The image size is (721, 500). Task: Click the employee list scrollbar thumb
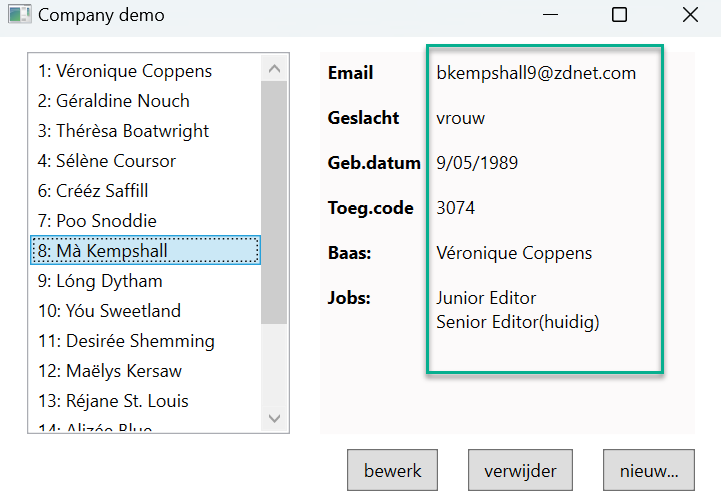[274, 200]
